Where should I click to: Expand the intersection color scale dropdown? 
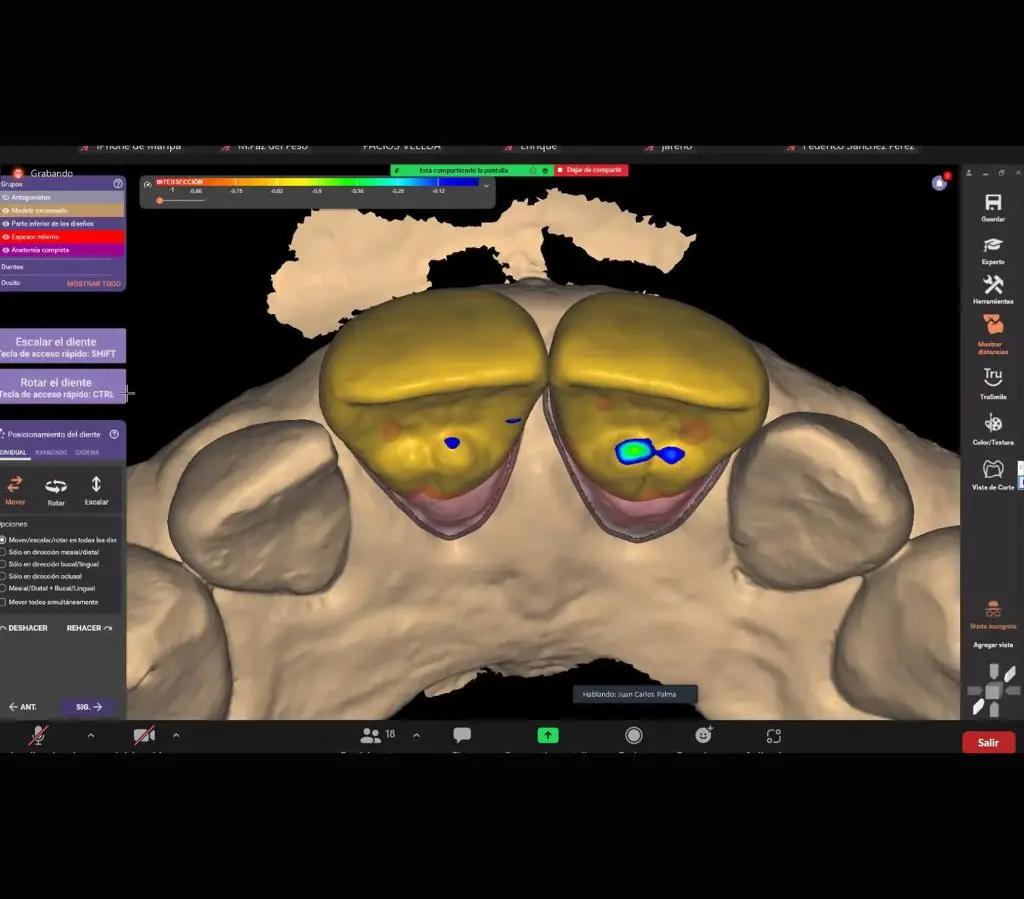[487, 185]
